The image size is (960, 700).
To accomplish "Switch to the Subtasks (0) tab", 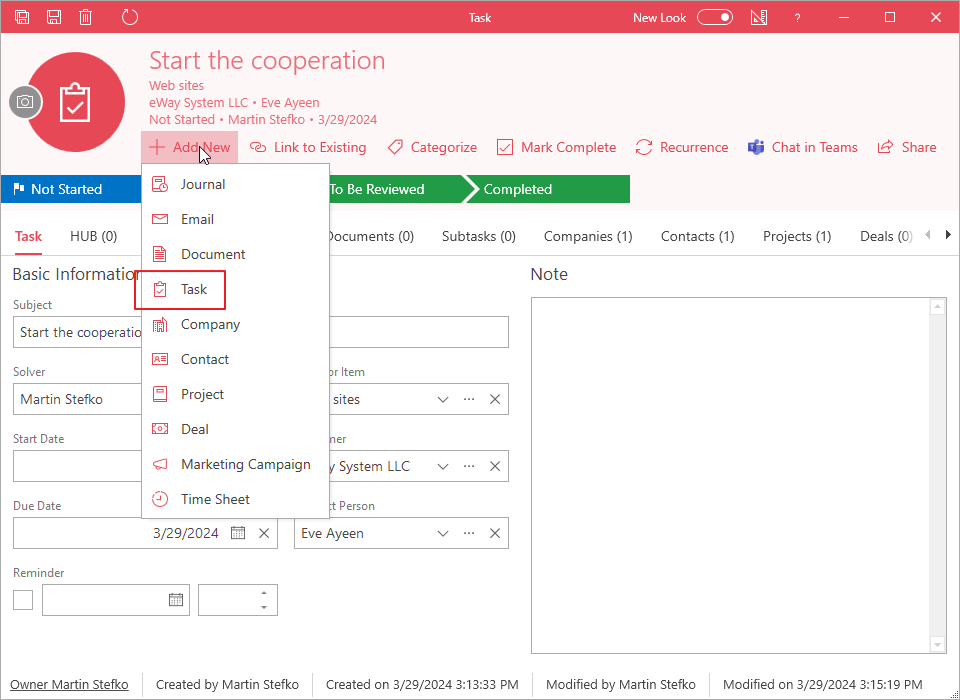I will click(479, 236).
